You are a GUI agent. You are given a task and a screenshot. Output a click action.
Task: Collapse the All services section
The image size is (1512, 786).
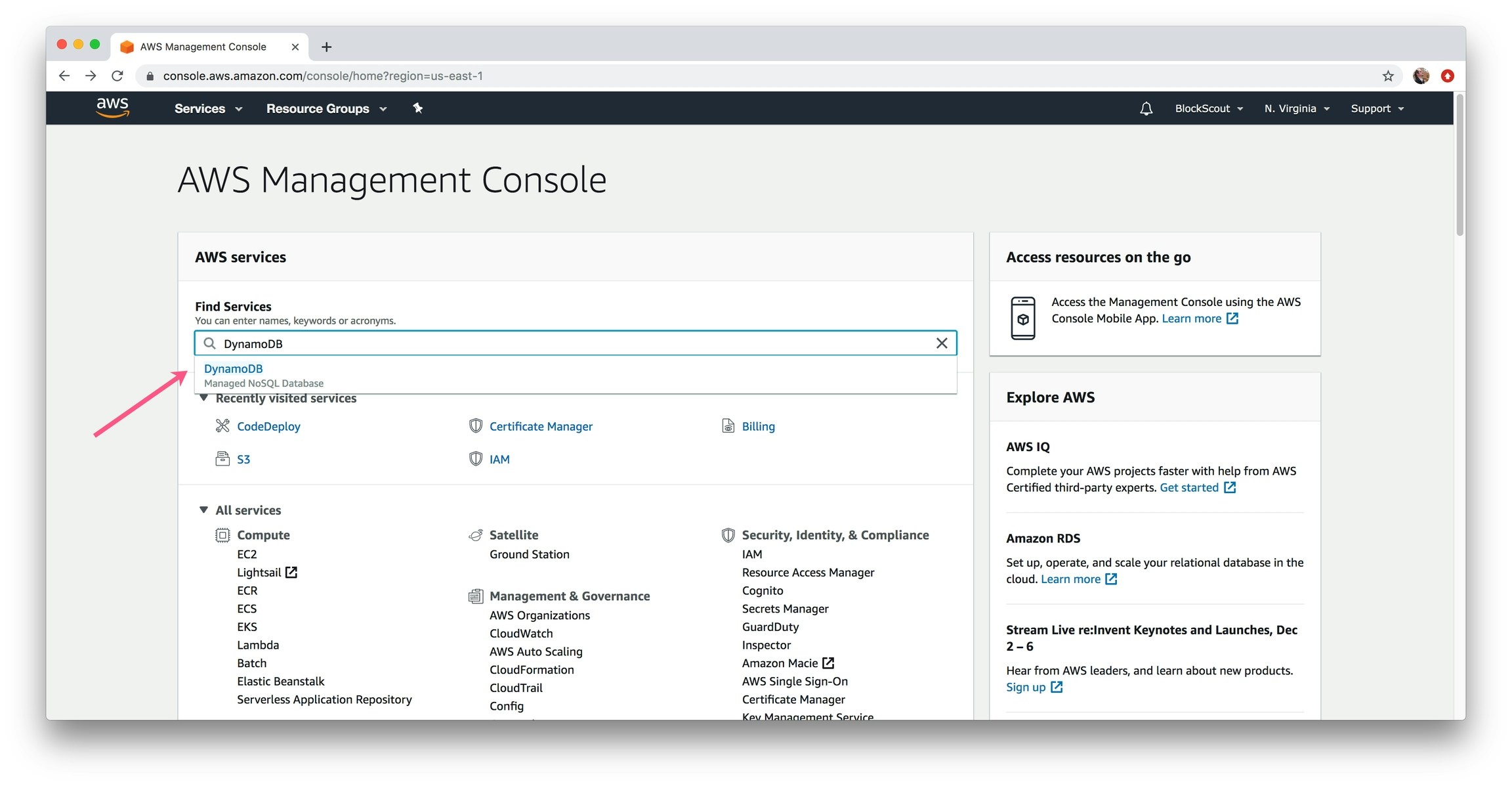204,510
